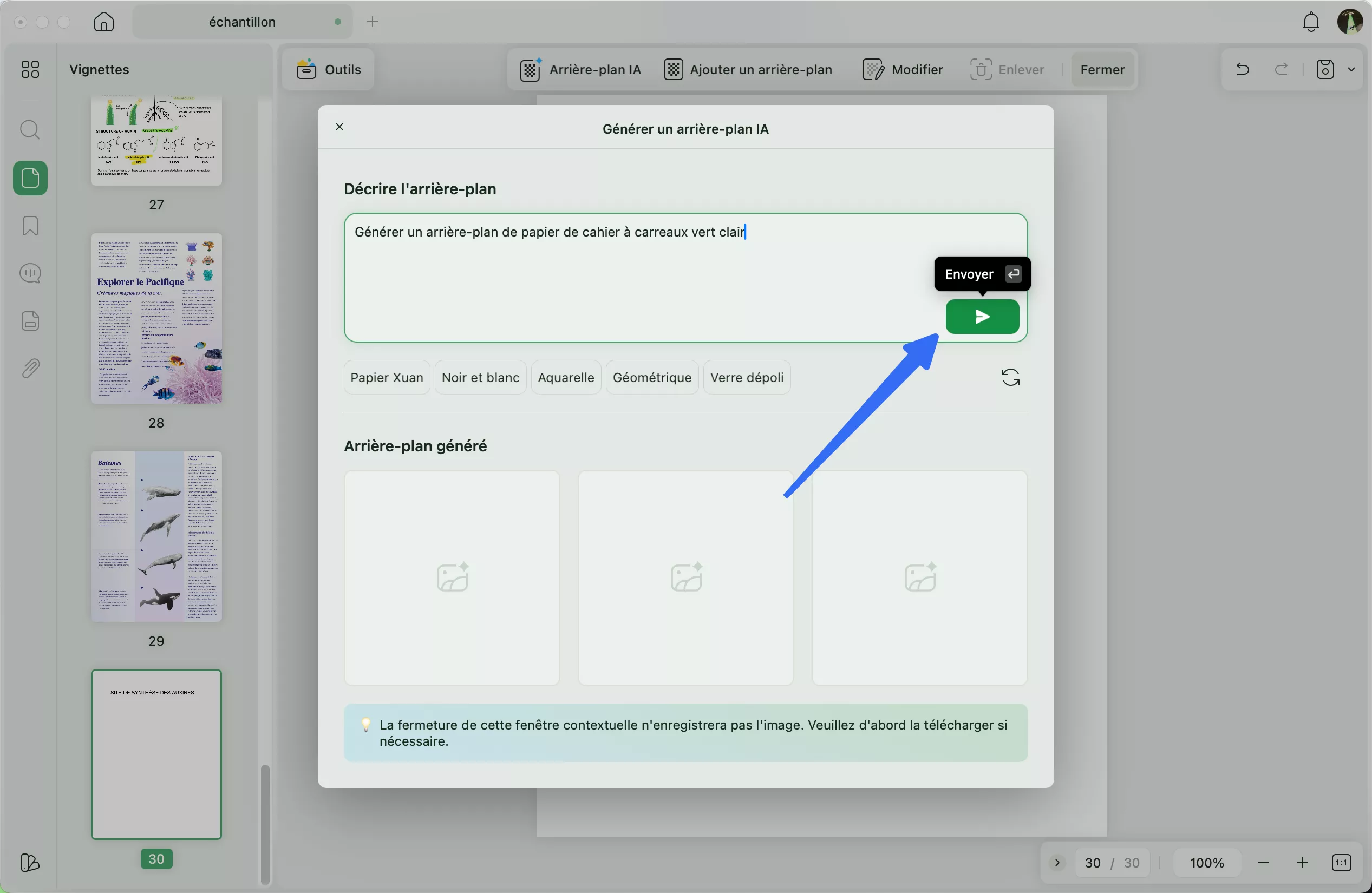Viewport: 1372px width, 893px height.
Task: Click the Fermer button
Action: pos(1102,69)
